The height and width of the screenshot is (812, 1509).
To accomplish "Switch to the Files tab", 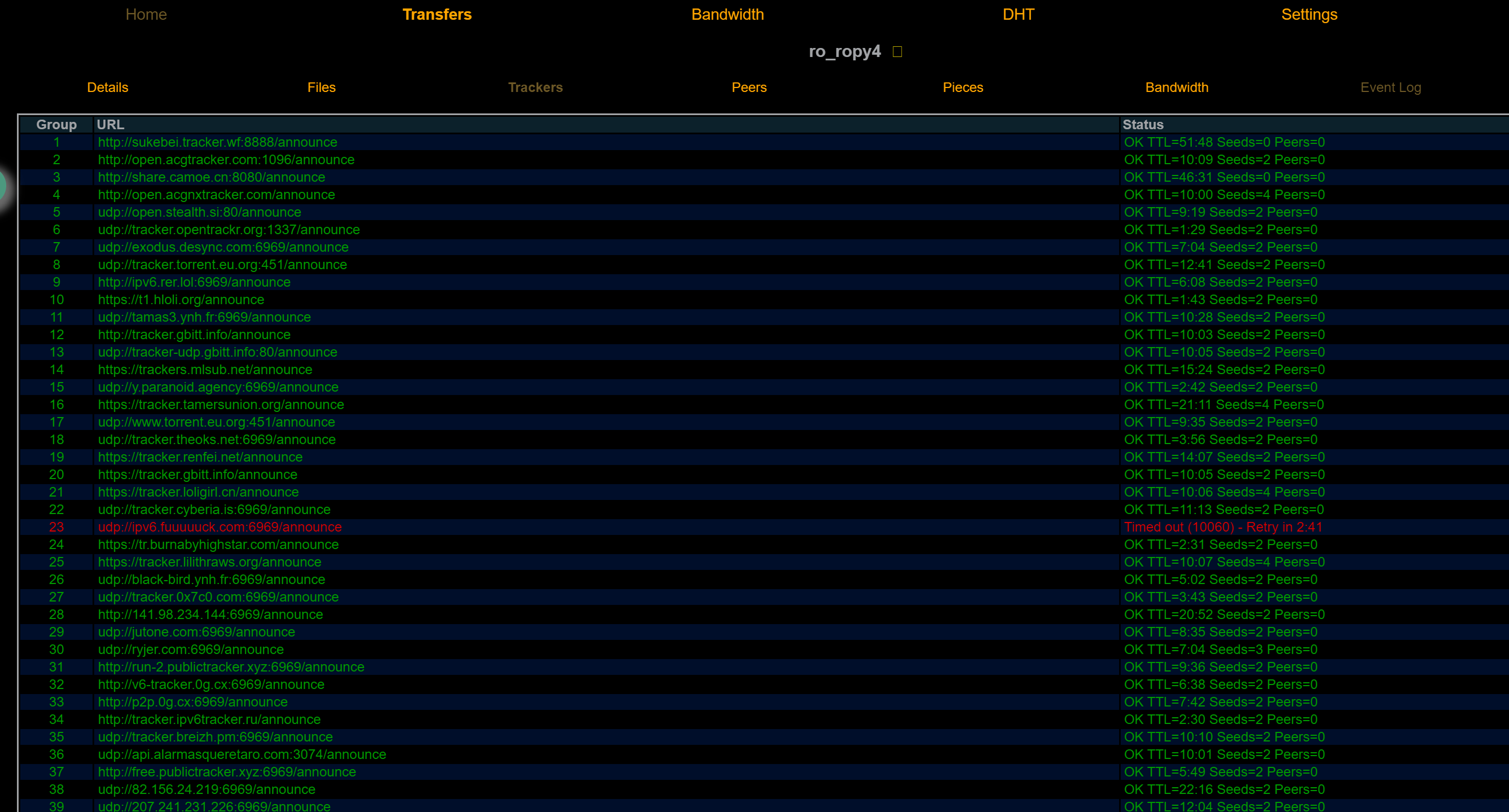I will pyautogui.click(x=321, y=87).
